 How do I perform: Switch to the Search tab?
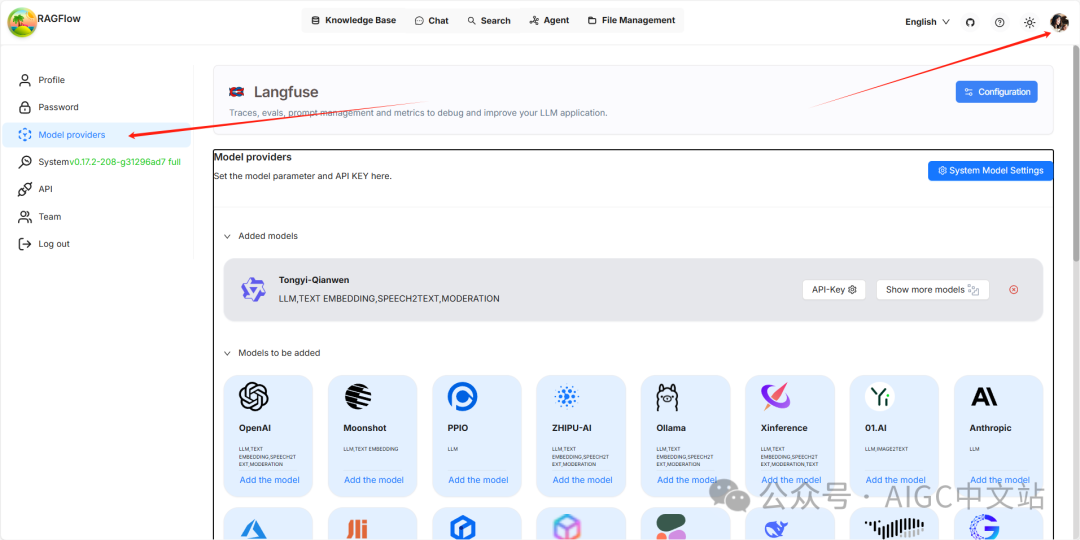[489, 21]
